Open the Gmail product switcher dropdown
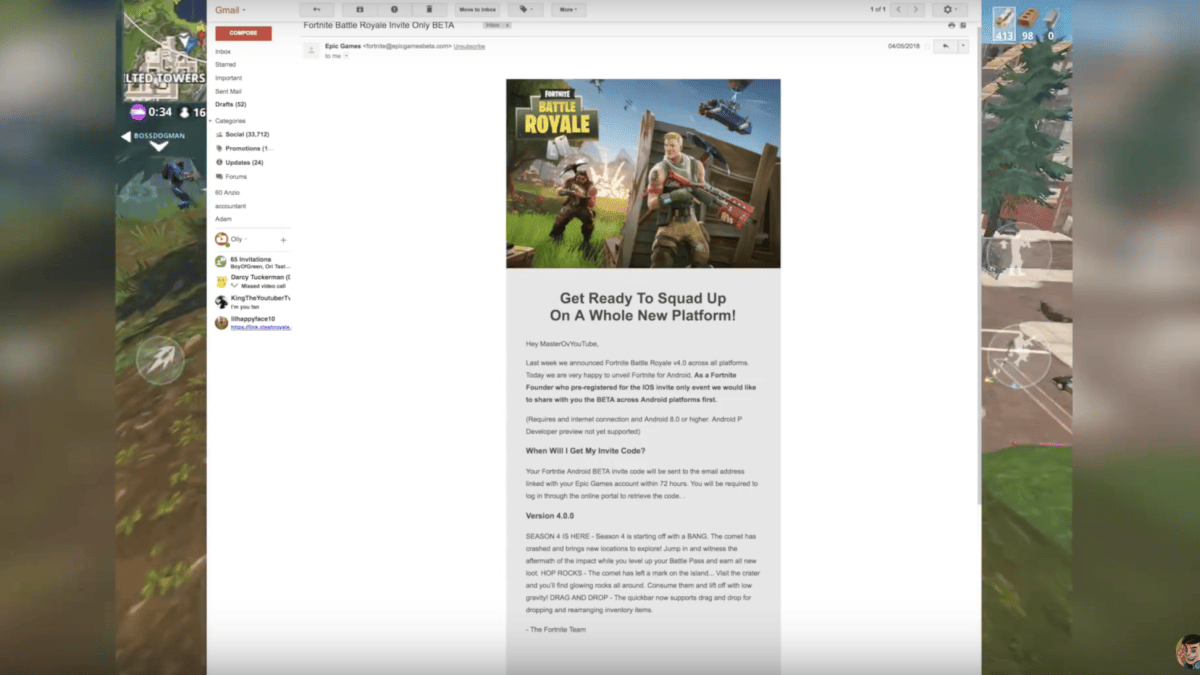The width and height of the screenshot is (1200, 675). pos(231,10)
